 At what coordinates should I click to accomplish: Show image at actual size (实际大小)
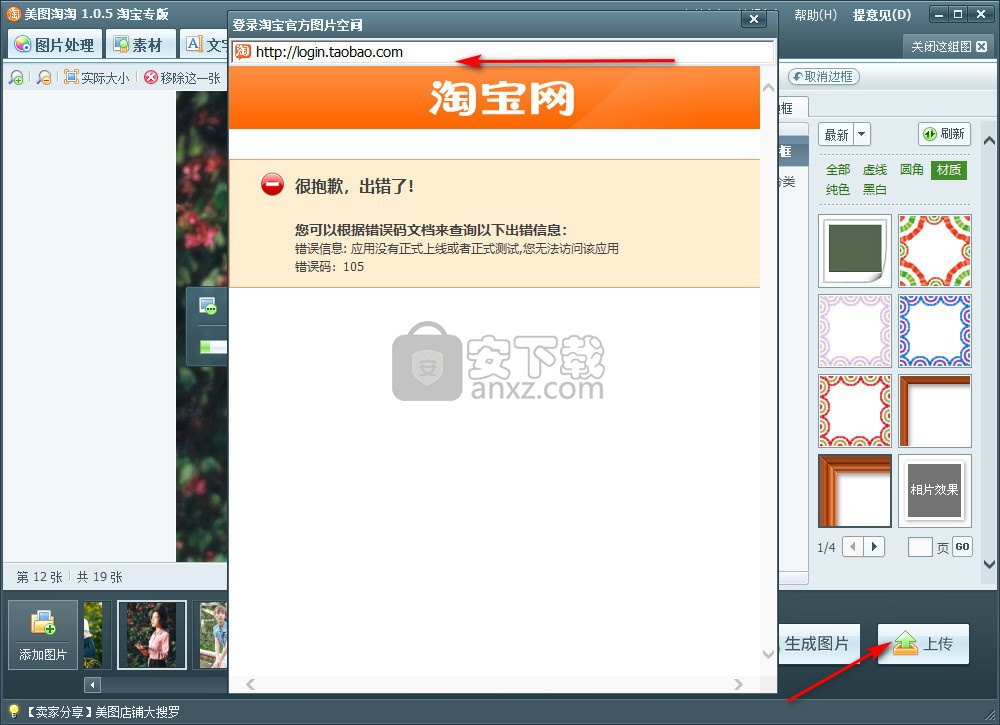[96, 77]
